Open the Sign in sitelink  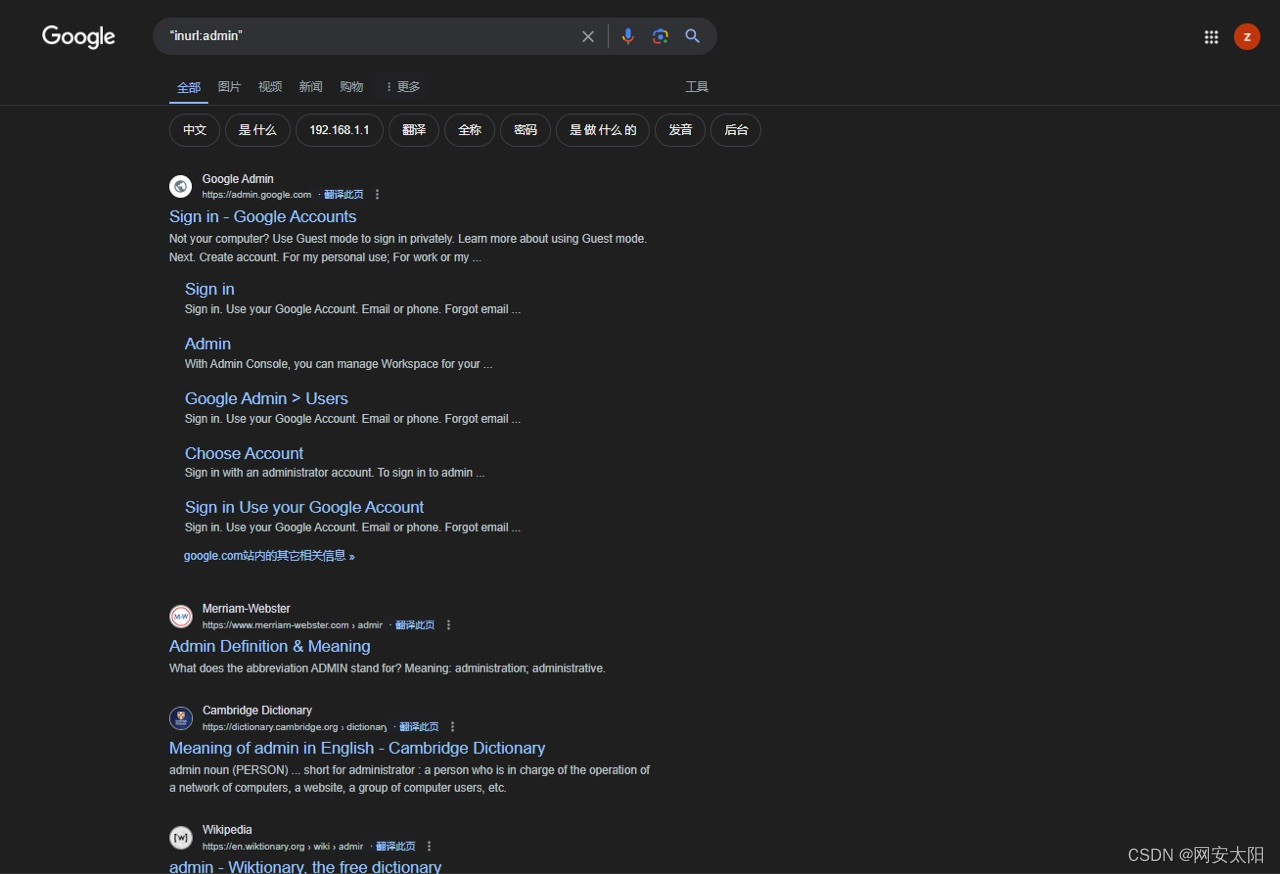pyautogui.click(x=210, y=289)
